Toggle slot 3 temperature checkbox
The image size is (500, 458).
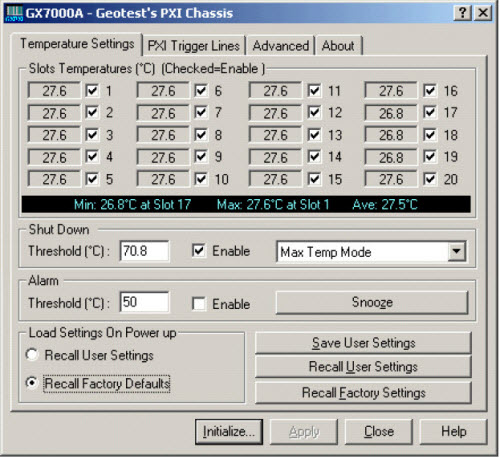92,135
